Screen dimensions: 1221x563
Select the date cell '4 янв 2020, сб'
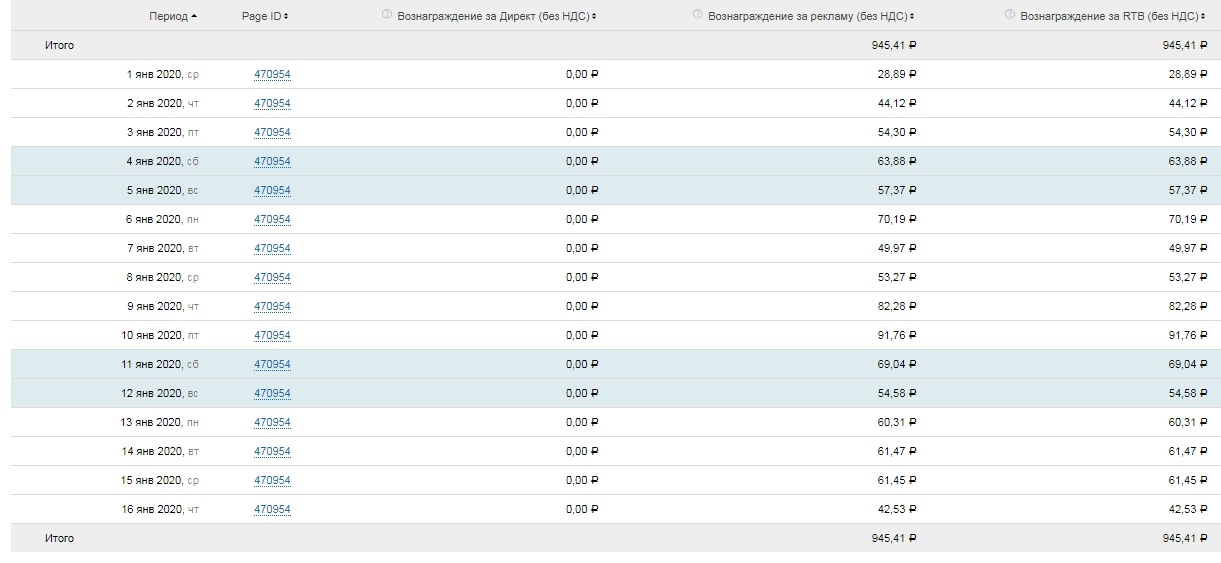[x=163, y=162]
